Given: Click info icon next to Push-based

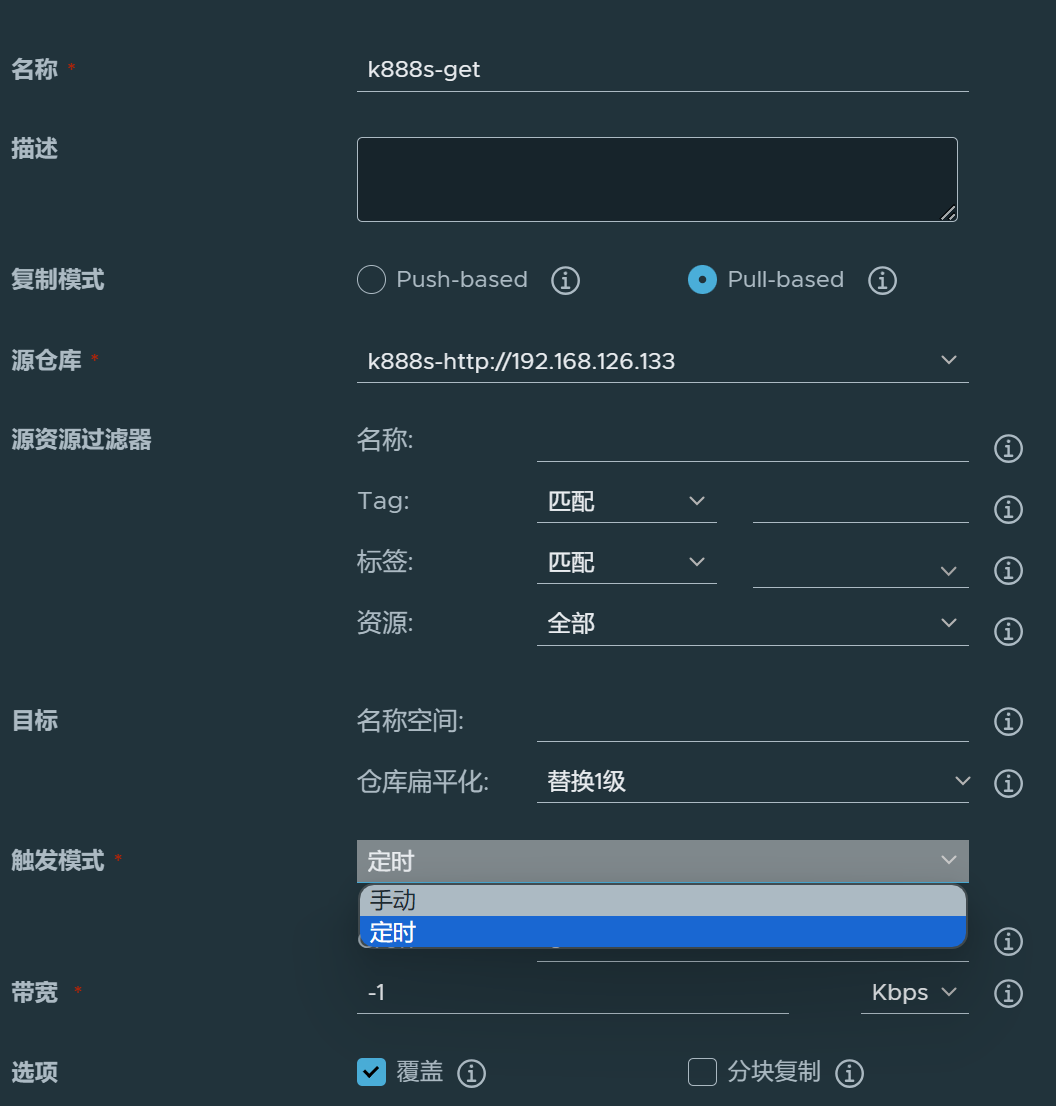Looking at the screenshot, I should [566, 281].
